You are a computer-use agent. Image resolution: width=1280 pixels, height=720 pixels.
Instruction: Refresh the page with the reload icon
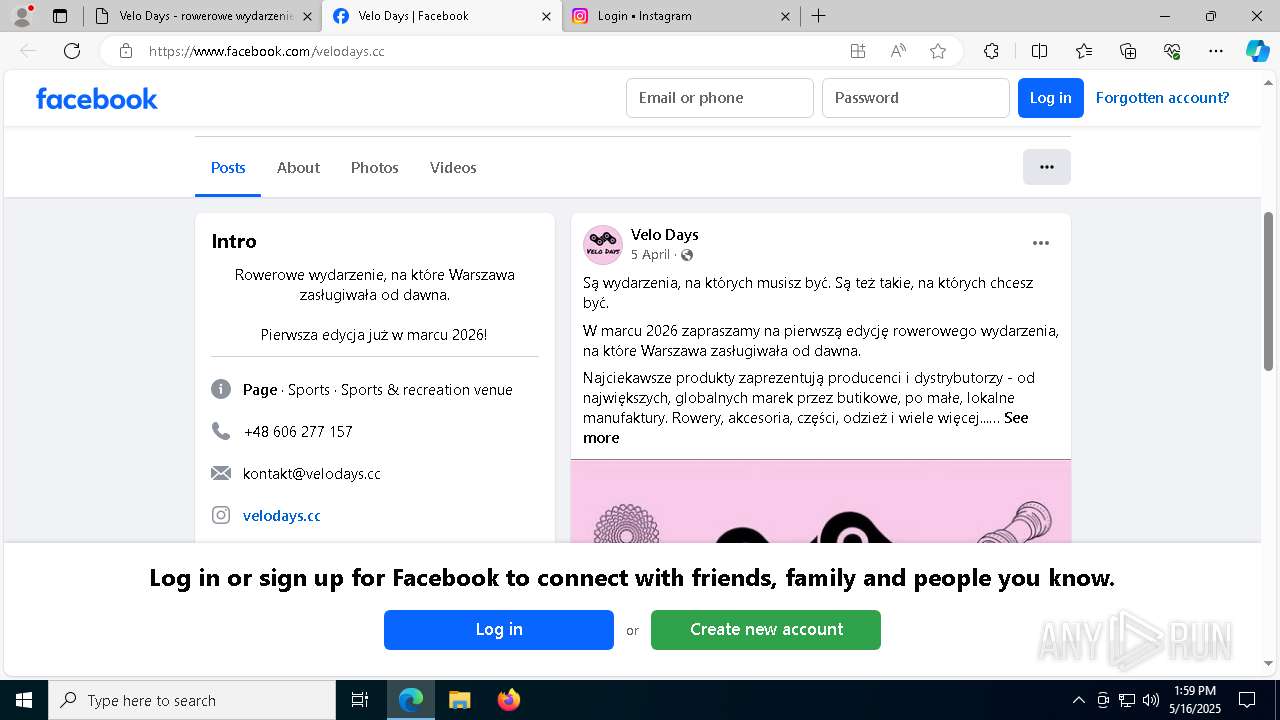tap(72, 51)
